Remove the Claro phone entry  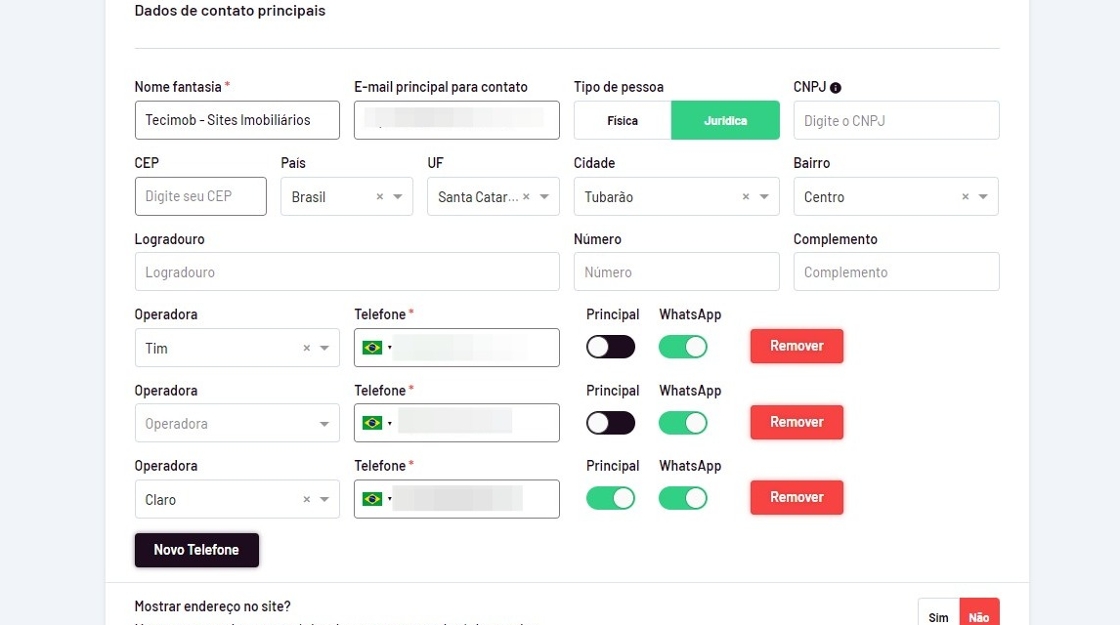796,497
